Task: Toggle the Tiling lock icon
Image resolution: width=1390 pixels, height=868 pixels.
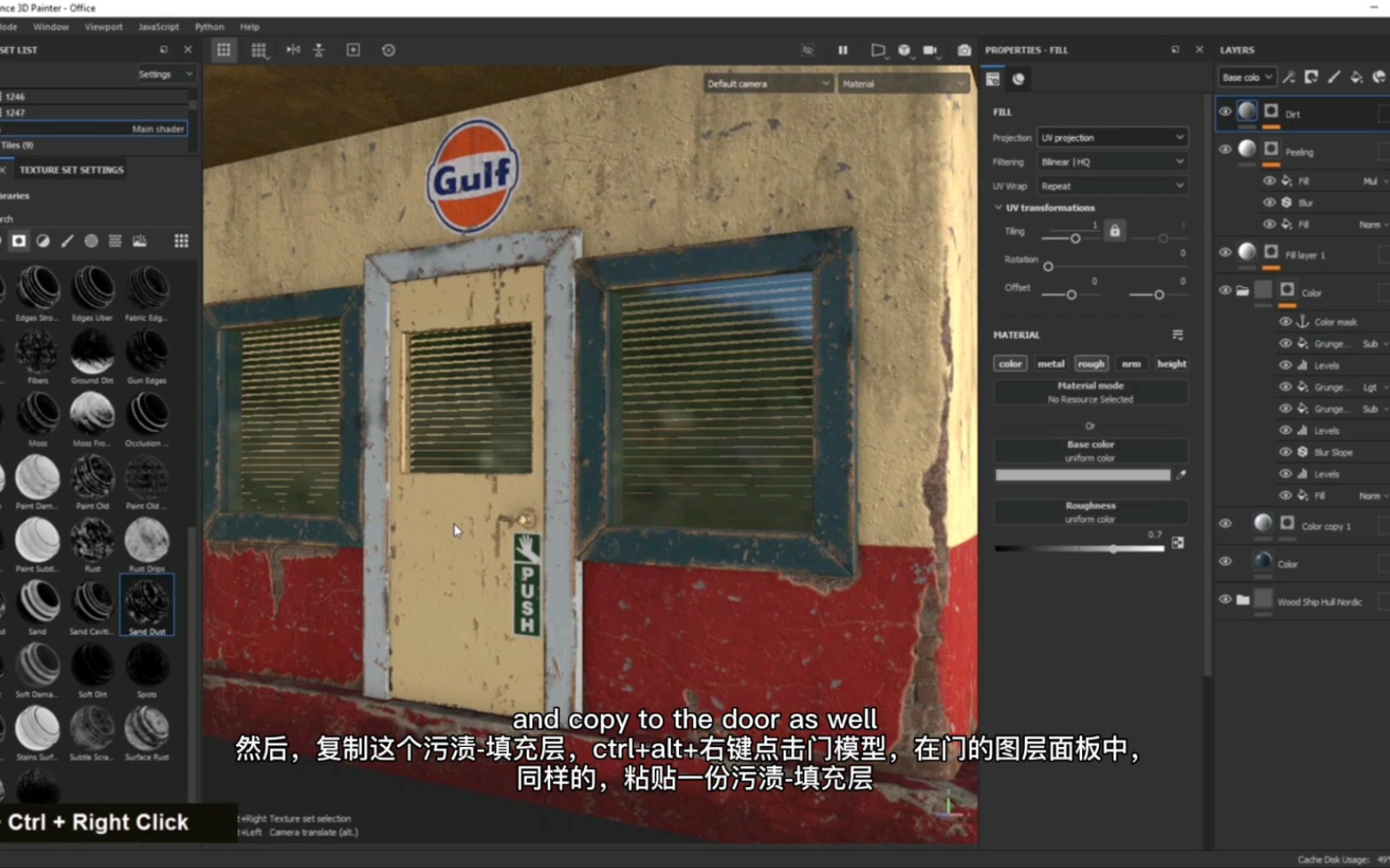Action: pos(1115,231)
